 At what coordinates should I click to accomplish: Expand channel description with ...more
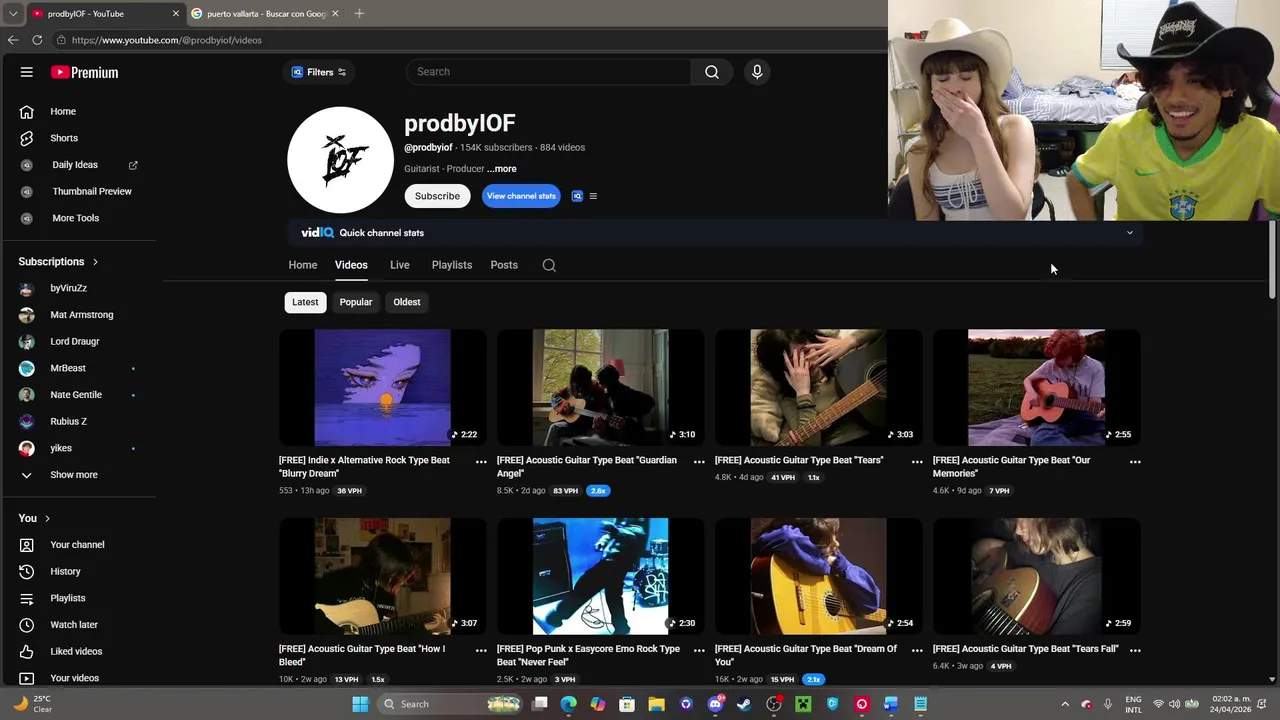click(502, 169)
